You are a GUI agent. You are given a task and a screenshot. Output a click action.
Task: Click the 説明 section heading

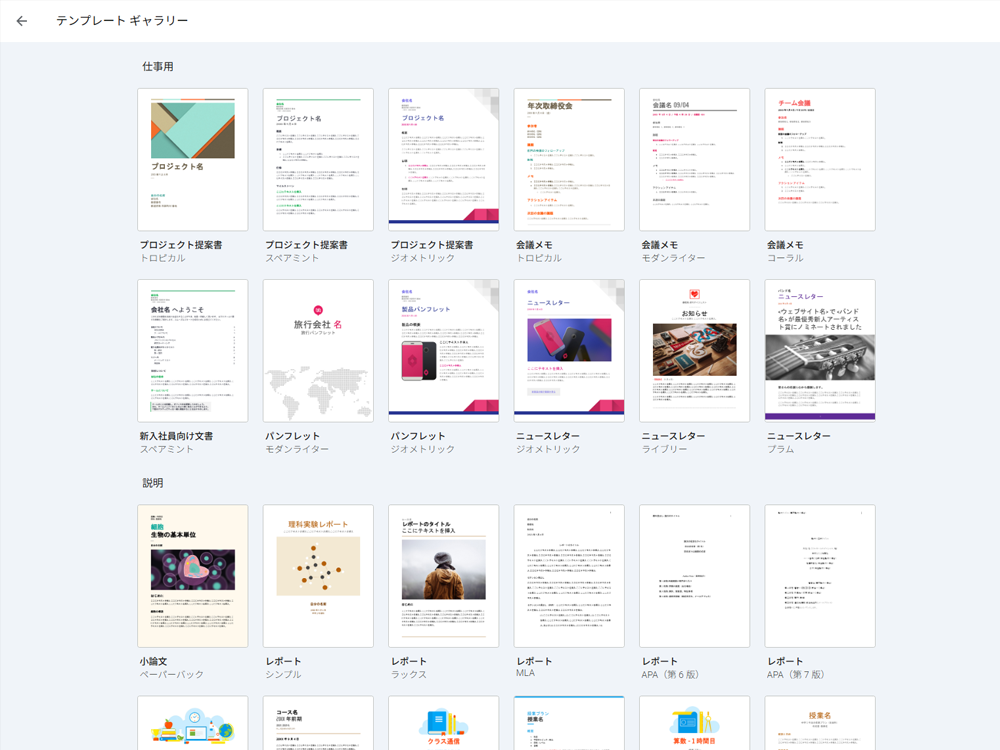click(152, 483)
